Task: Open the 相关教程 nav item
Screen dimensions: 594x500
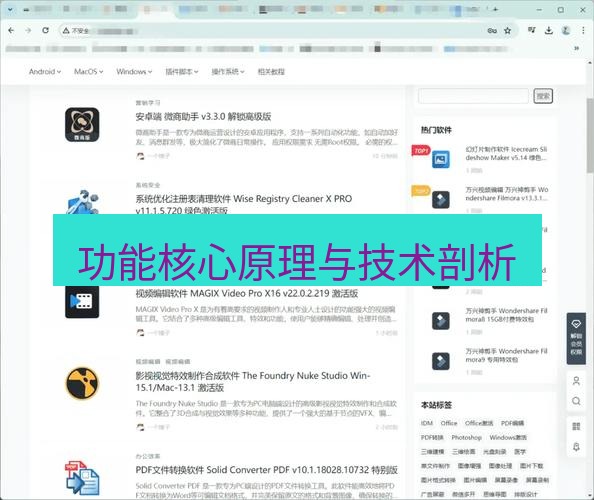Action: click(x=271, y=72)
